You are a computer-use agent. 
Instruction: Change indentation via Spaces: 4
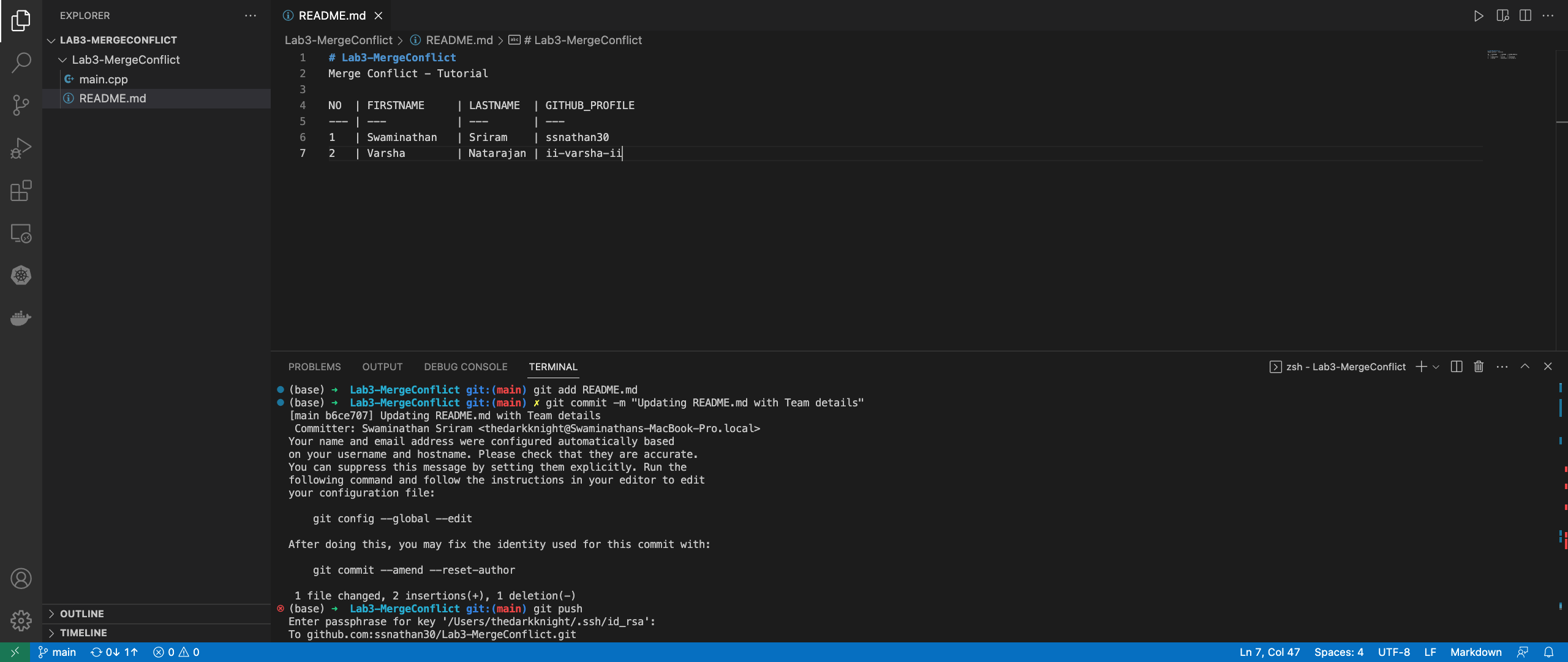[x=1339, y=652]
